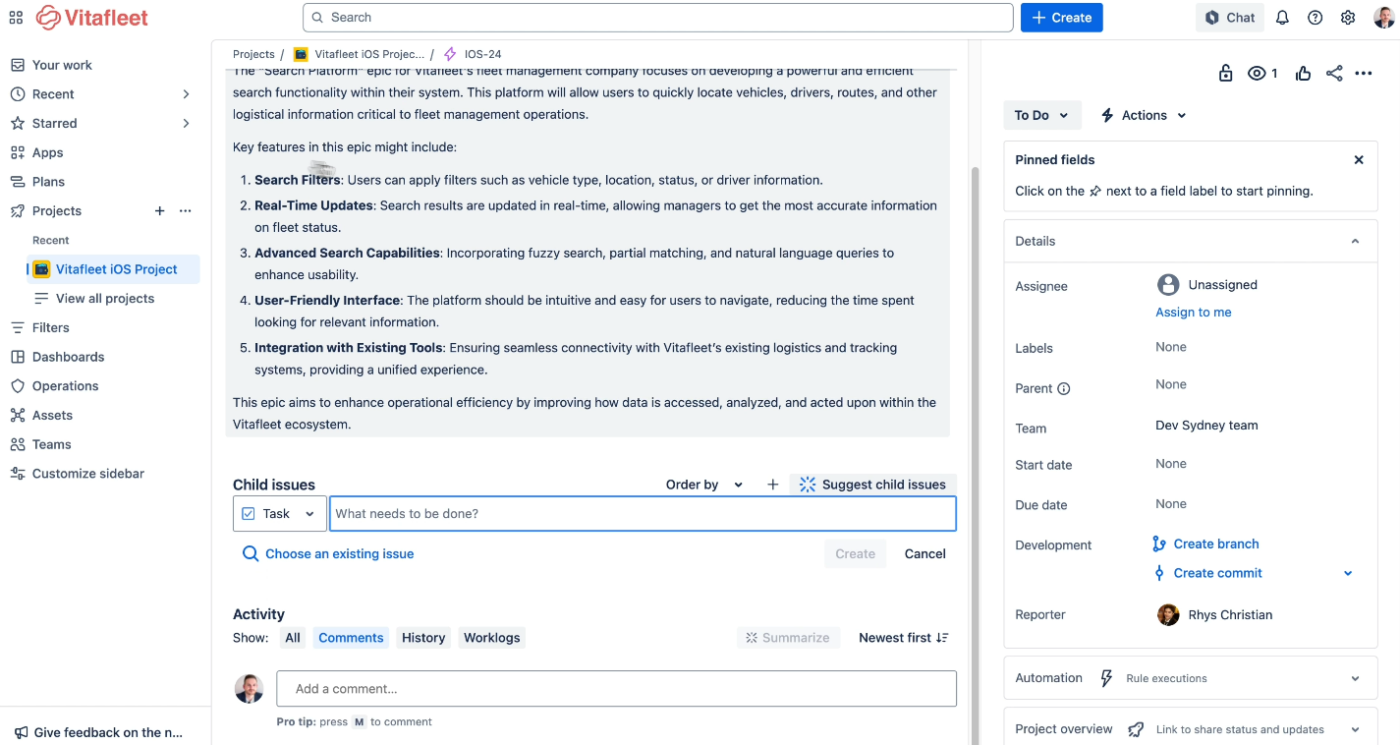Open the To Do status dropdown
This screenshot has width=1400, height=745.
click(x=1042, y=115)
